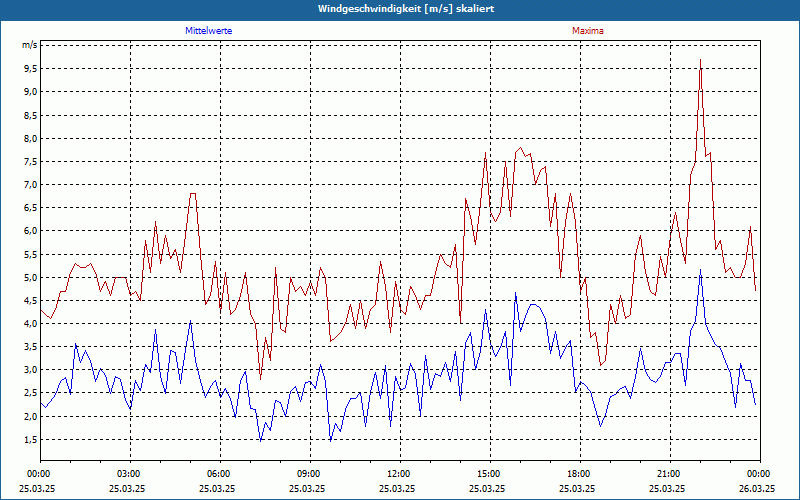Click the '21:00' time axis label
Image resolution: width=800 pixels, height=500 pixels.
670,474
